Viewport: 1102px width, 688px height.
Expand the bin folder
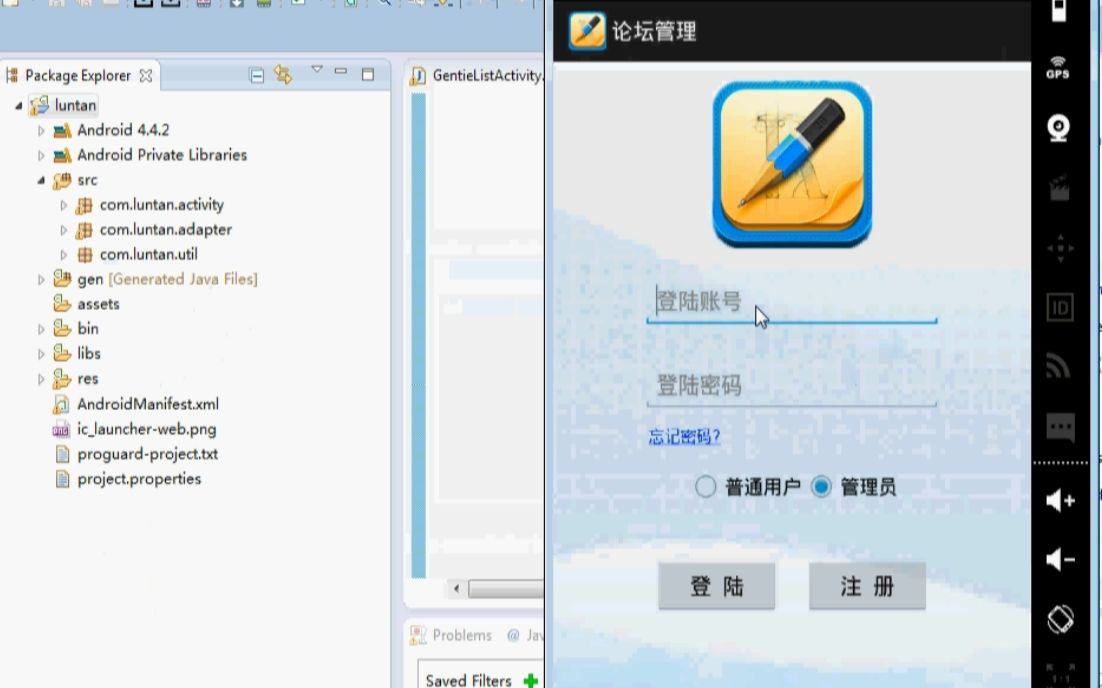coord(41,329)
